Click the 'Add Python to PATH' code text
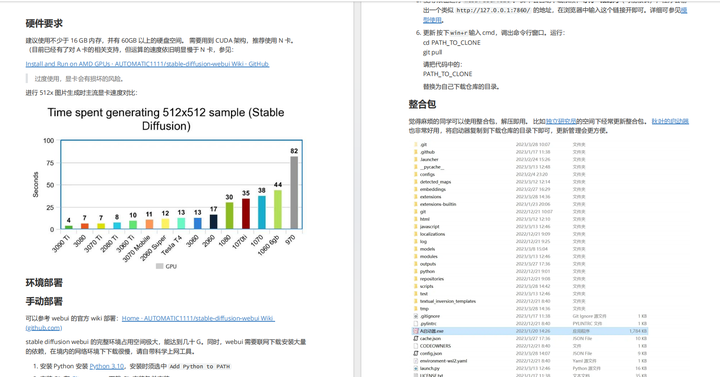 point(200,366)
